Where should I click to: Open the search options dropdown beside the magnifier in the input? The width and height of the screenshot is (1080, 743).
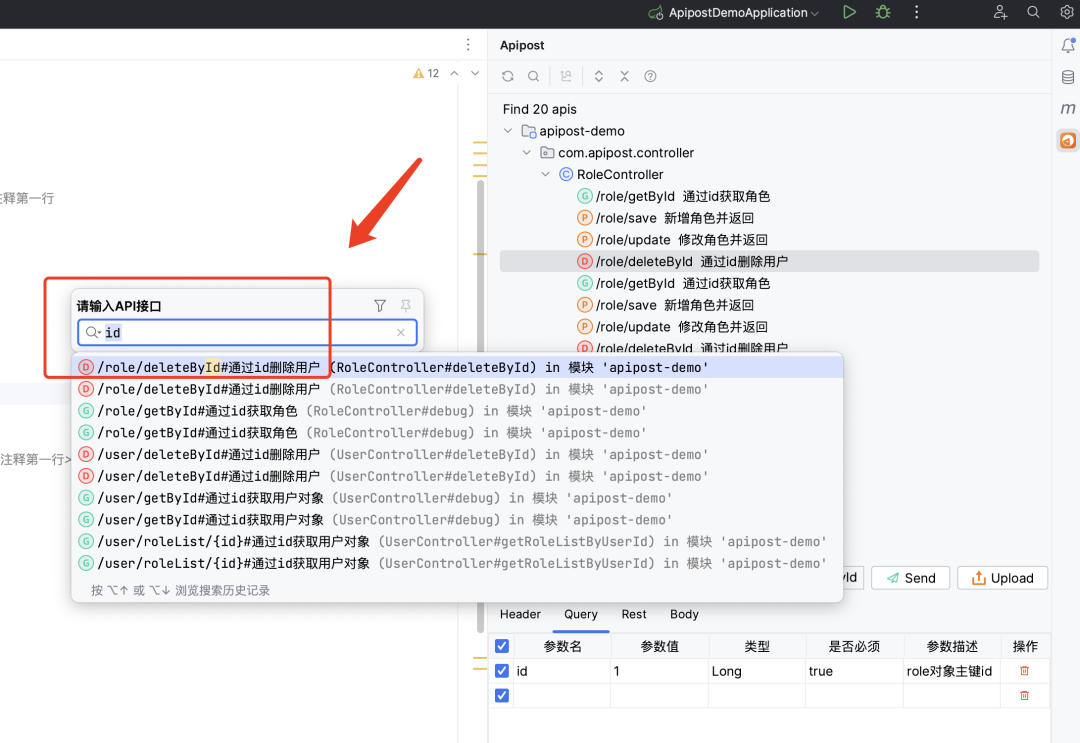[93, 333]
